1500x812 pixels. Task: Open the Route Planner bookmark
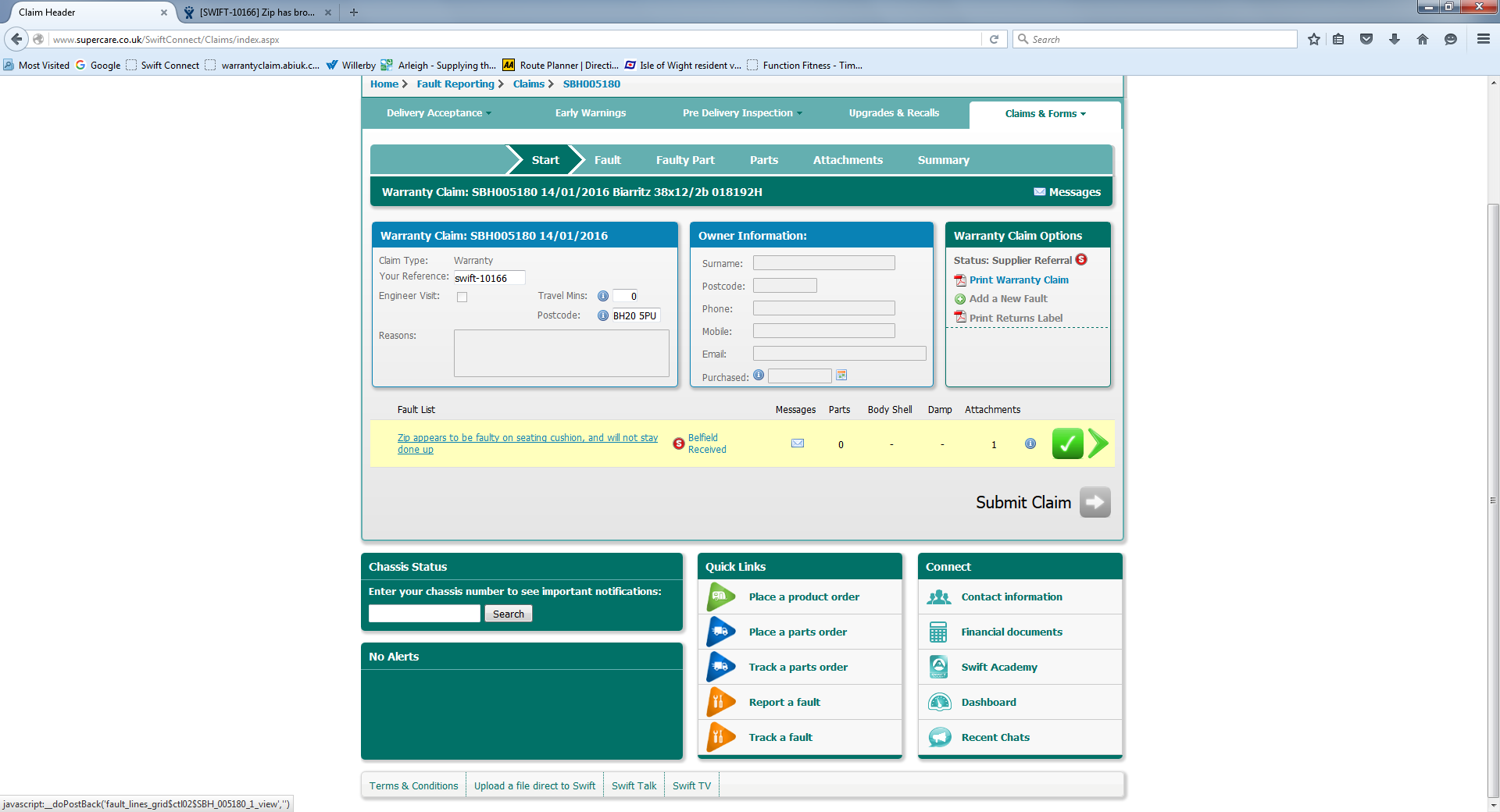coord(560,66)
